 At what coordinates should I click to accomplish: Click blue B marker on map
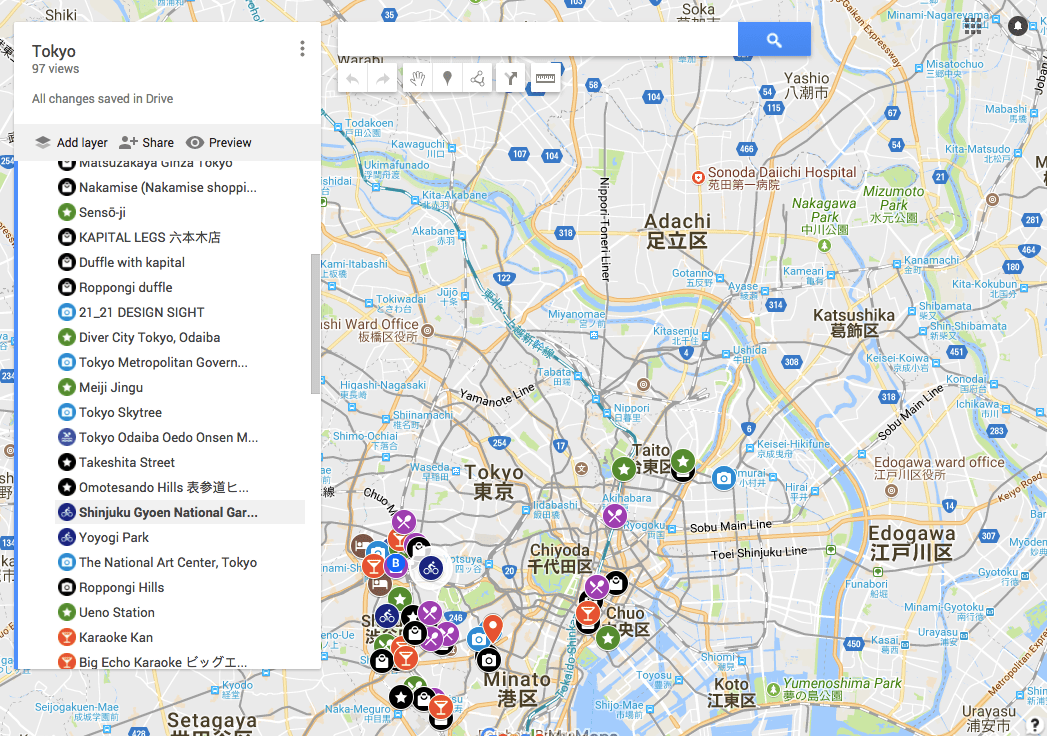click(x=395, y=564)
